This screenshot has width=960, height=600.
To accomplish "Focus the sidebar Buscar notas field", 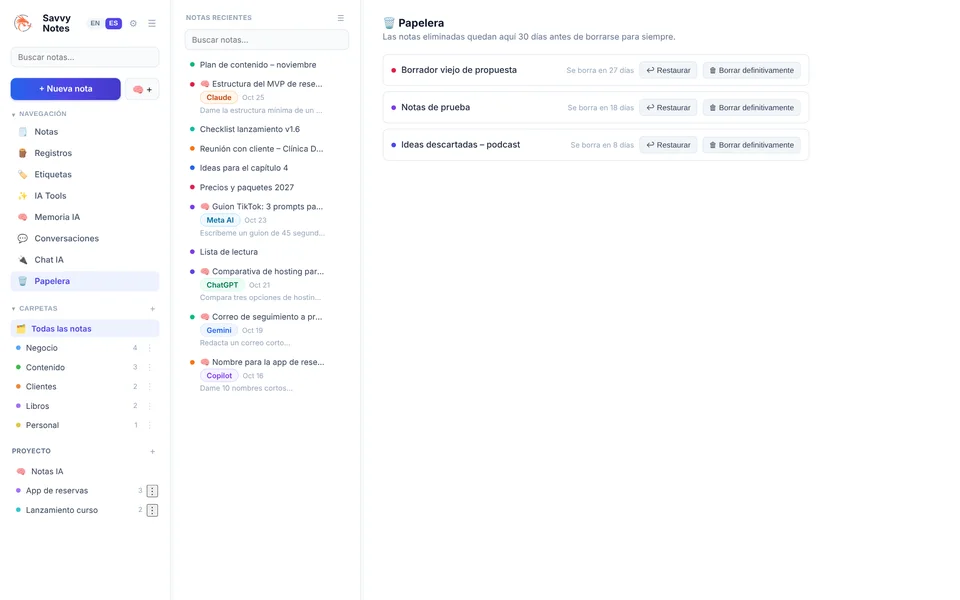I will [85, 57].
